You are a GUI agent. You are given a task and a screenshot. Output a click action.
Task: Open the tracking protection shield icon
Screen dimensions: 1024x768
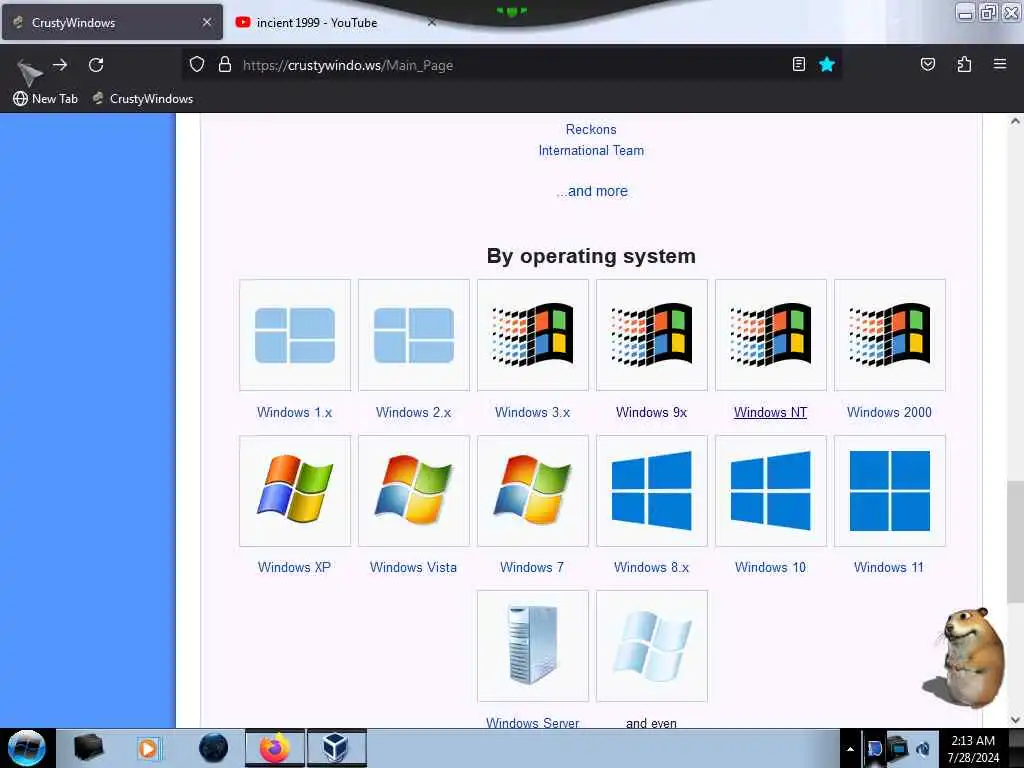coord(197,64)
